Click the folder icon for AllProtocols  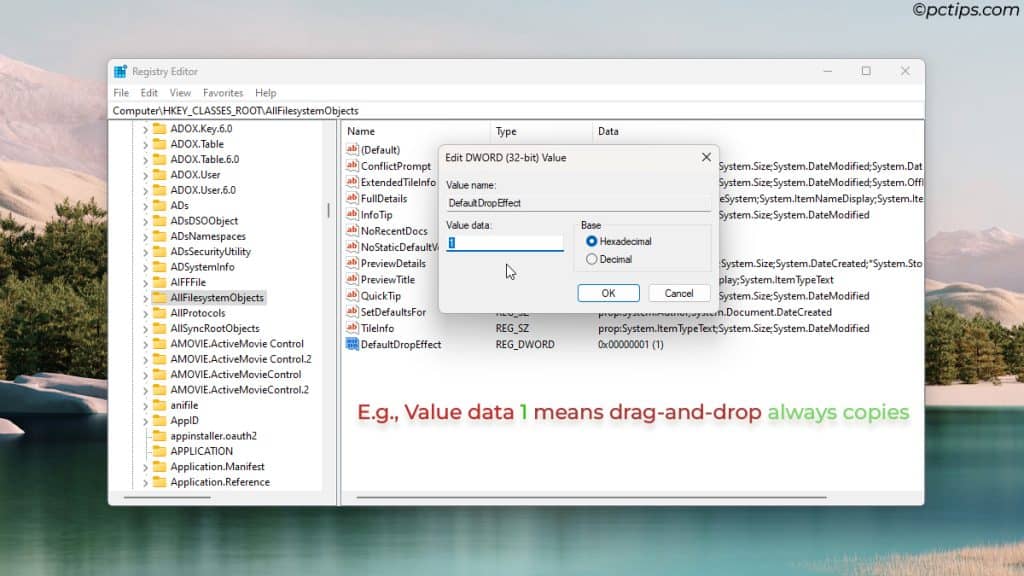click(x=160, y=313)
